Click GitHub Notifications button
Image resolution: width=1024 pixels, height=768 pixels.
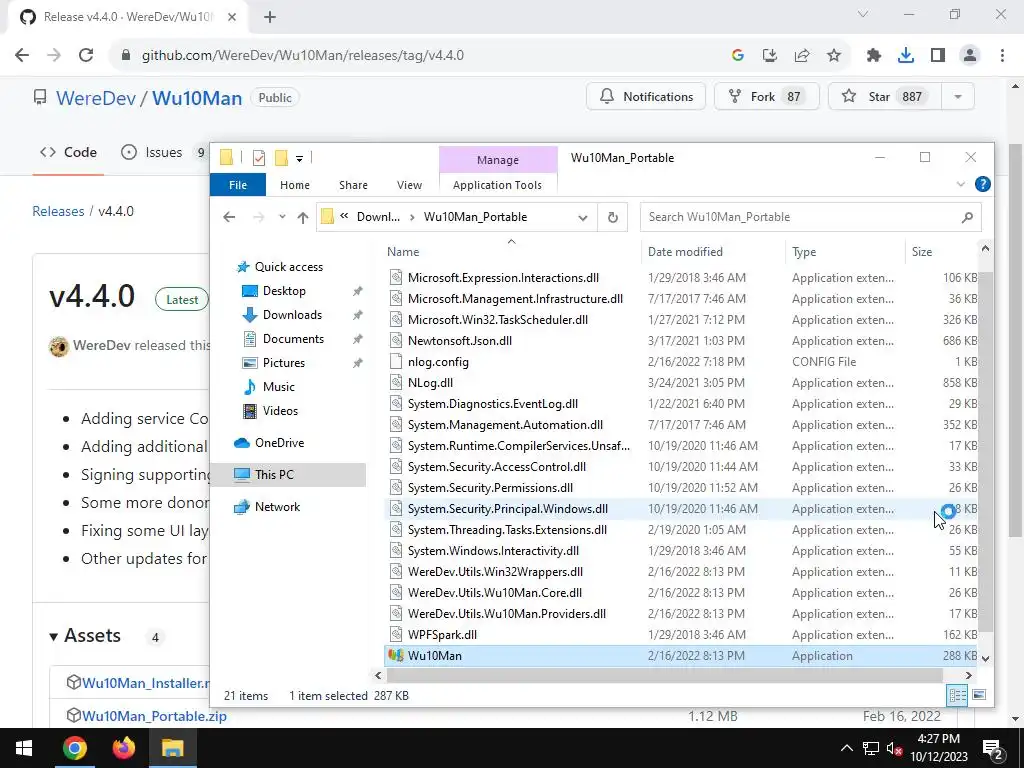coord(646,97)
